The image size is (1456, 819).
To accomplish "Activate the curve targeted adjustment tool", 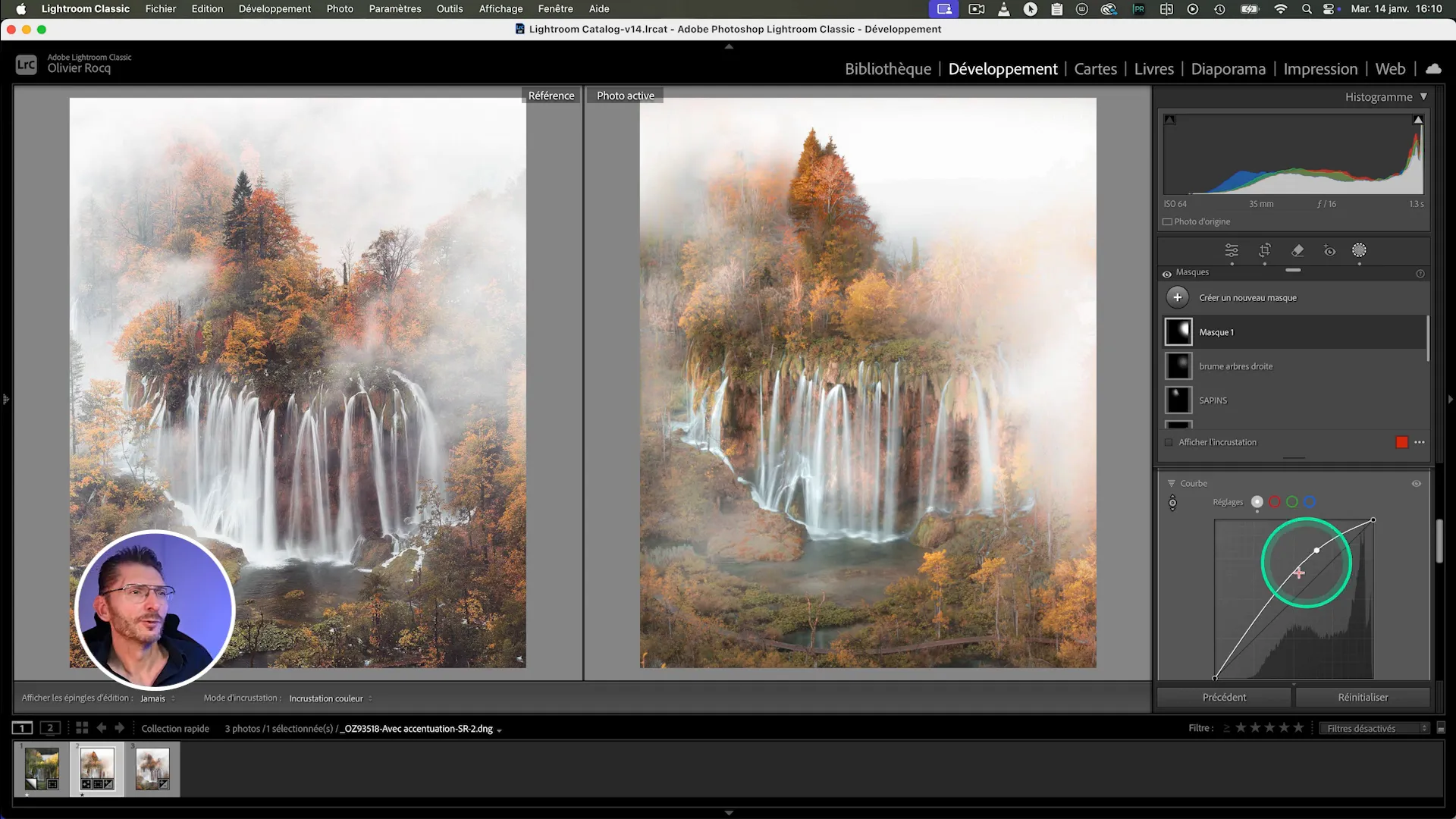I will [x=1172, y=503].
